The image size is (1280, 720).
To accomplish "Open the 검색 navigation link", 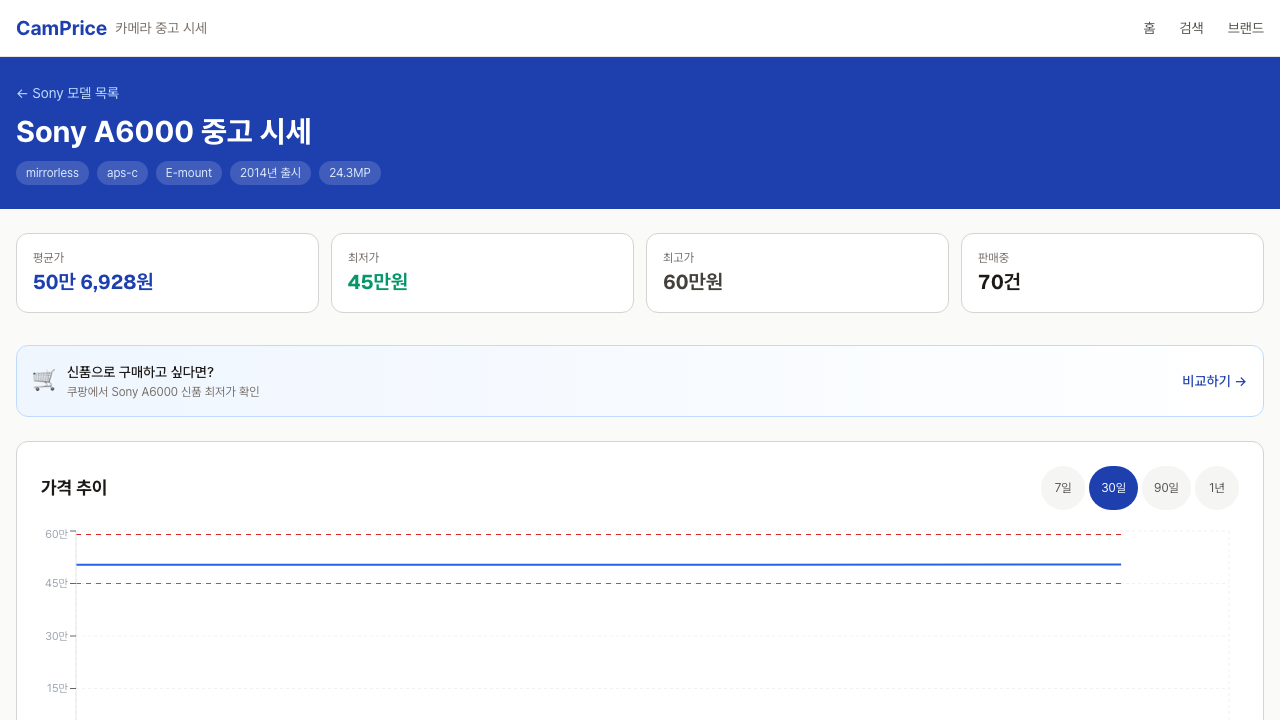I will (1191, 28).
